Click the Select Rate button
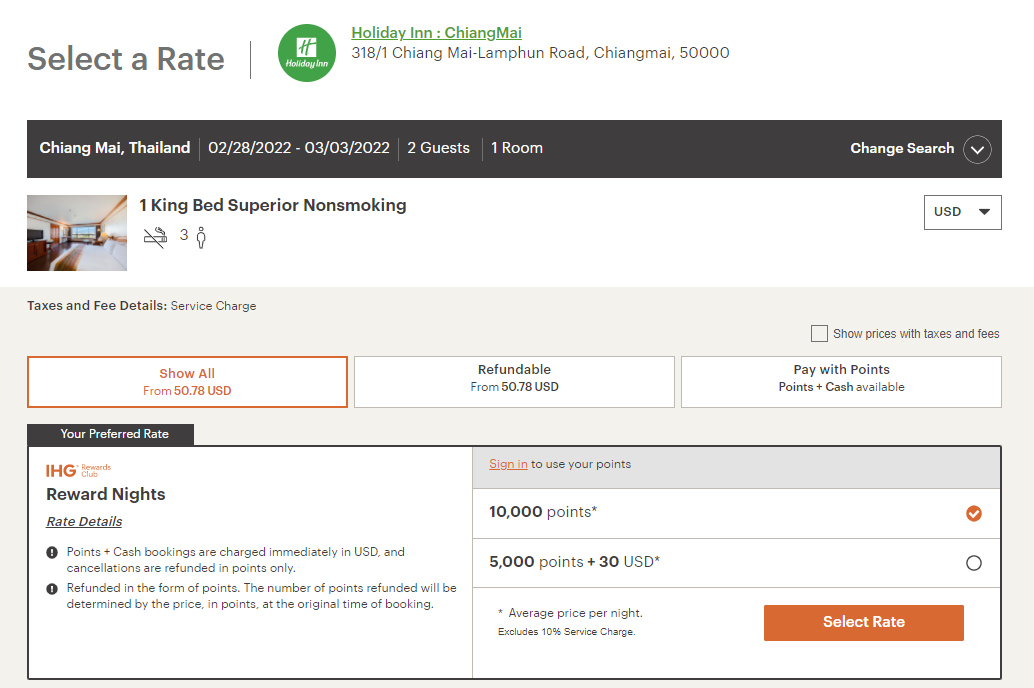This screenshot has width=1034, height=688. point(862,622)
